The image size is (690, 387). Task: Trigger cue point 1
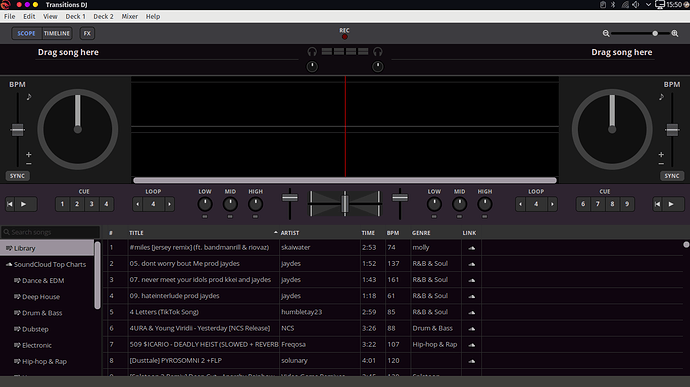click(x=62, y=204)
